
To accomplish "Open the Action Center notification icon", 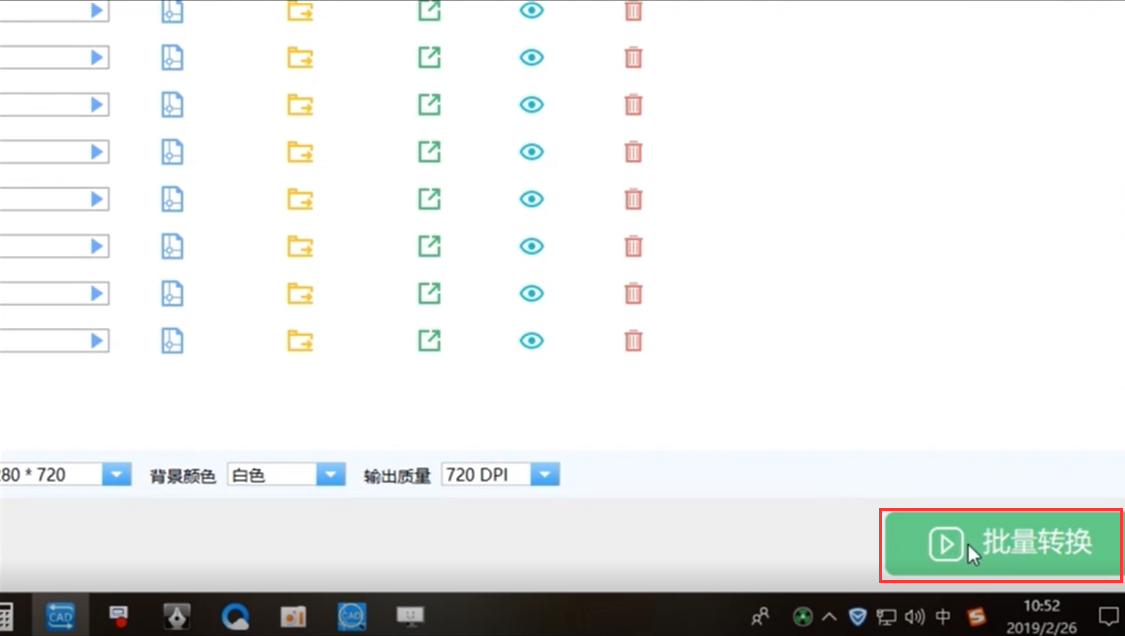I will click(1108, 616).
